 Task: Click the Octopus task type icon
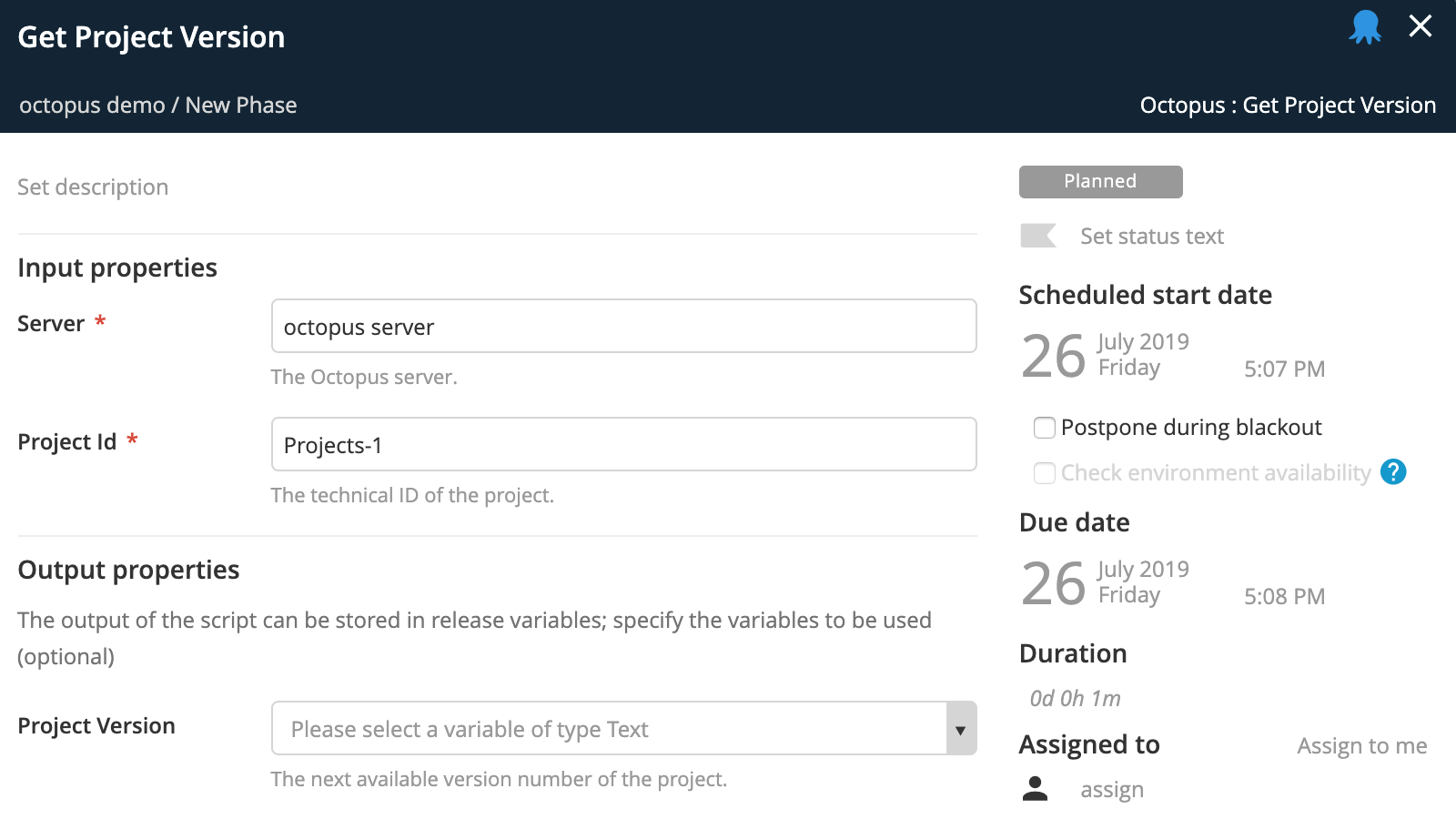[1365, 27]
